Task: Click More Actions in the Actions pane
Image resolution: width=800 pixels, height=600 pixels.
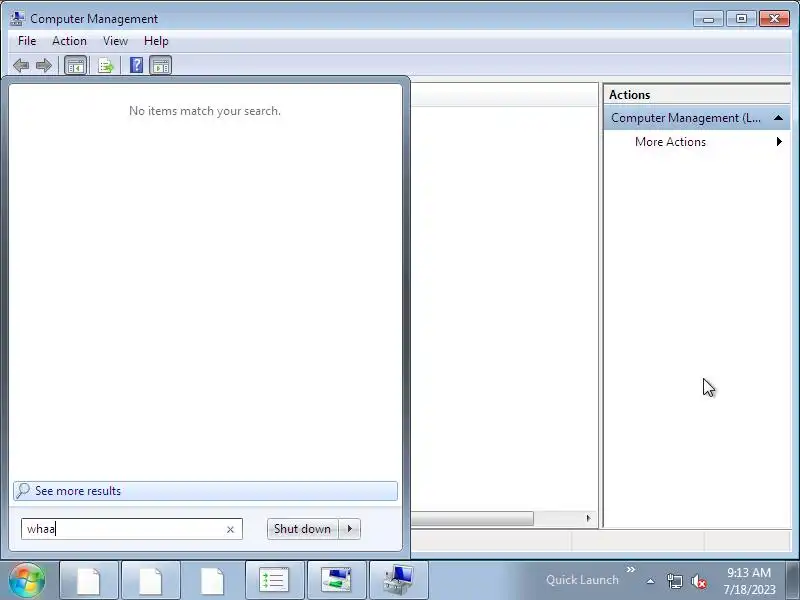Action: point(670,142)
